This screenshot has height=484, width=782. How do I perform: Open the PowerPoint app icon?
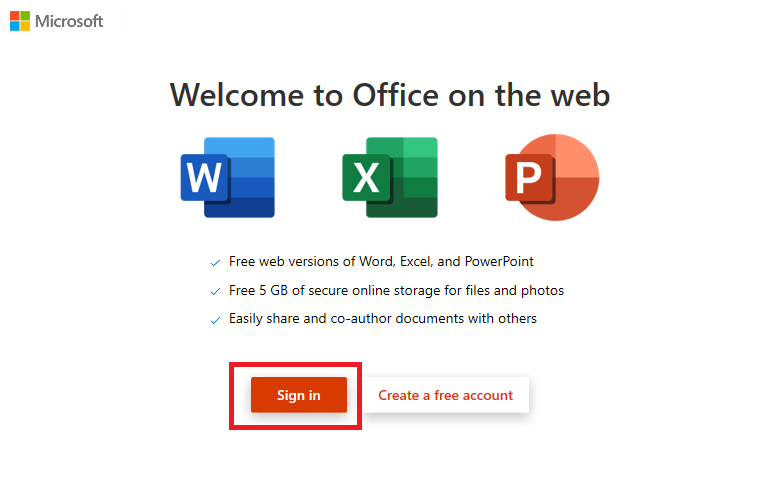[552, 177]
